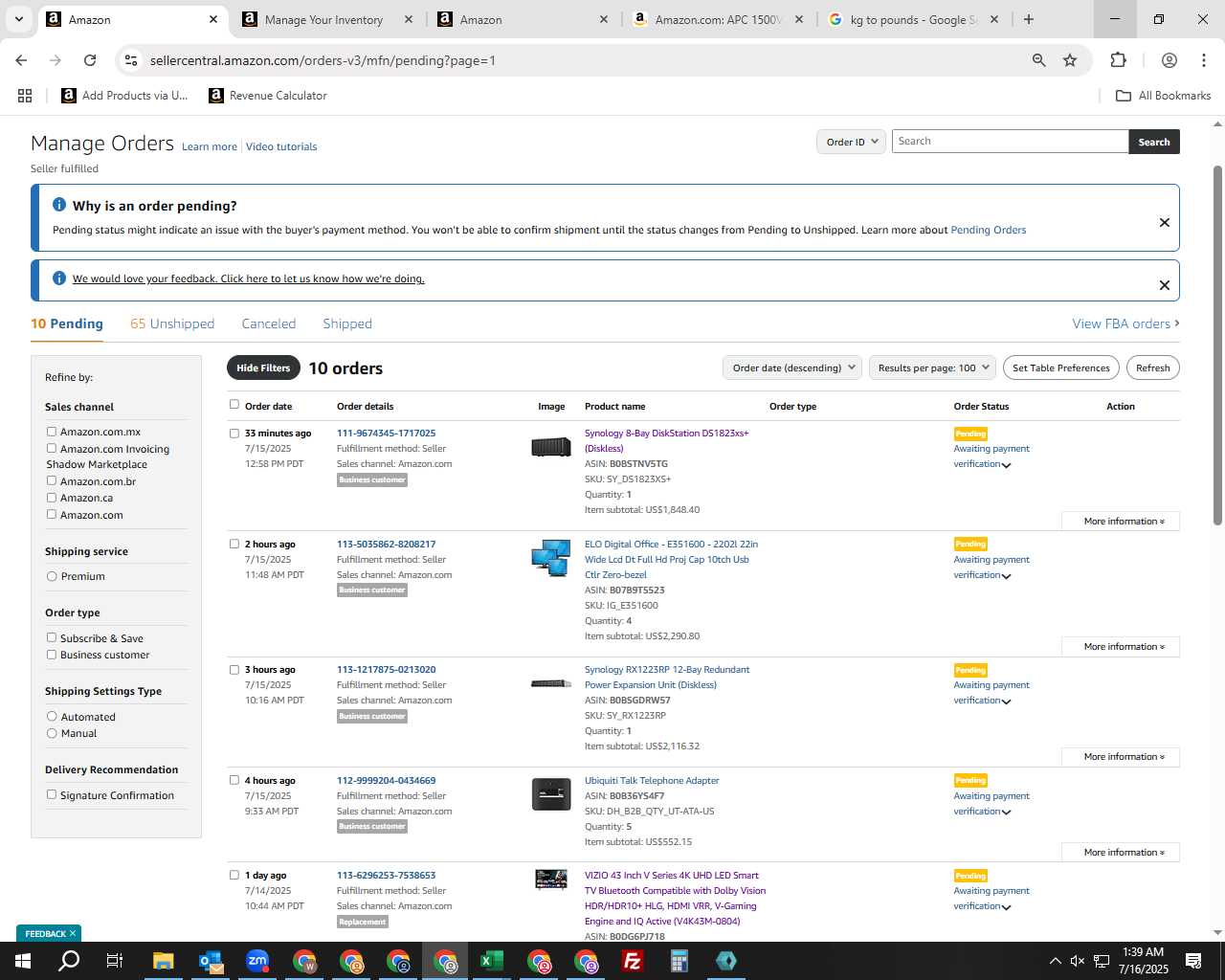Open the browser extensions puzzle icon
The width and height of the screenshot is (1225, 980).
point(1118,60)
